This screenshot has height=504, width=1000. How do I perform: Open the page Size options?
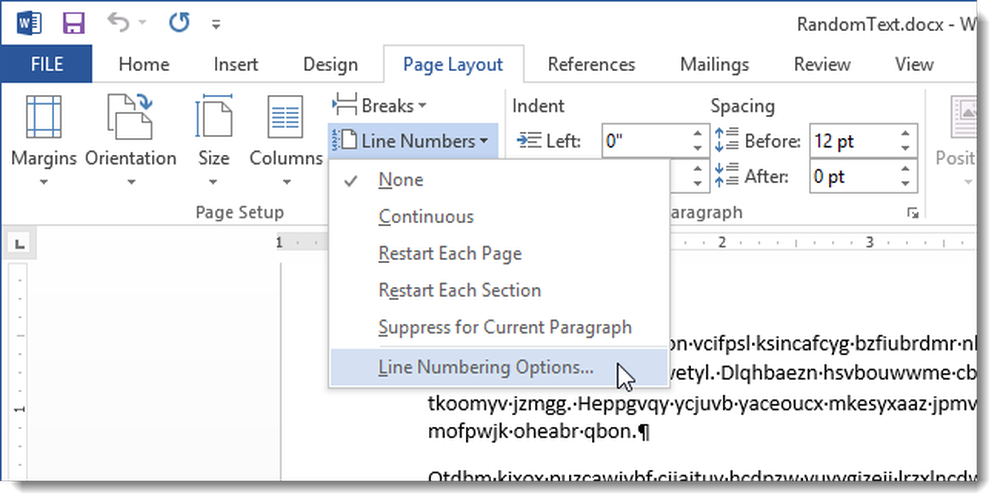(x=214, y=140)
